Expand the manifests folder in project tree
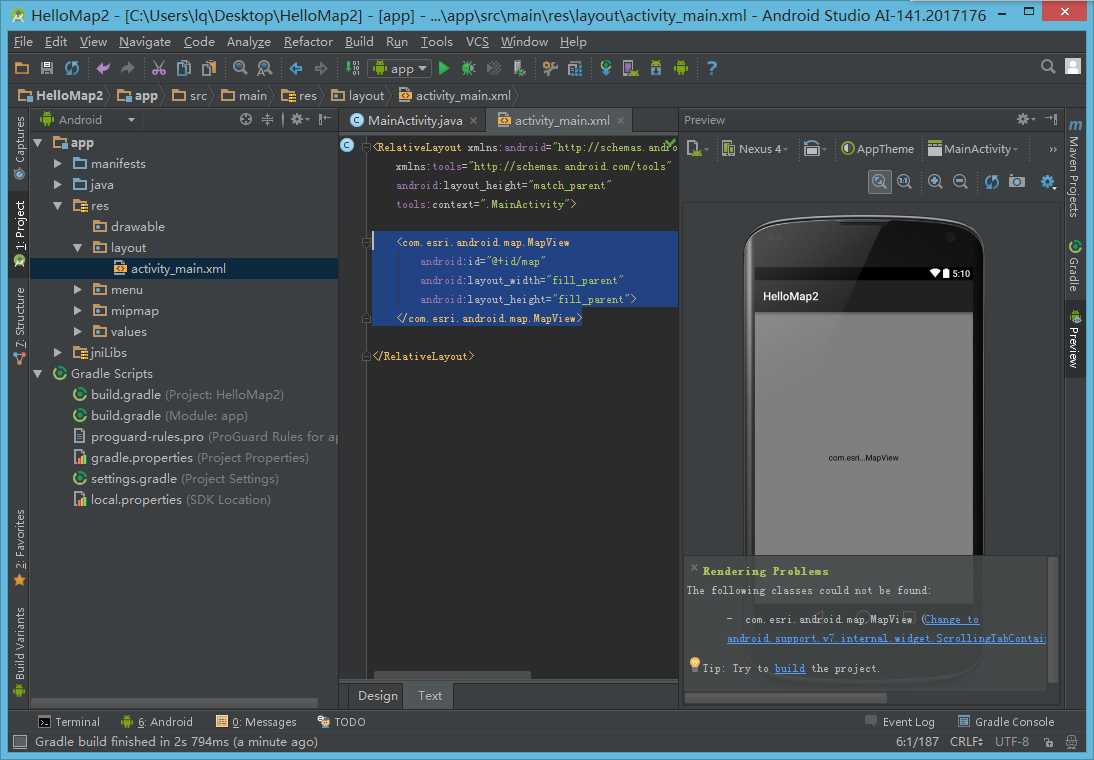This screenshot has height=760, width=1094. [59, 163]
